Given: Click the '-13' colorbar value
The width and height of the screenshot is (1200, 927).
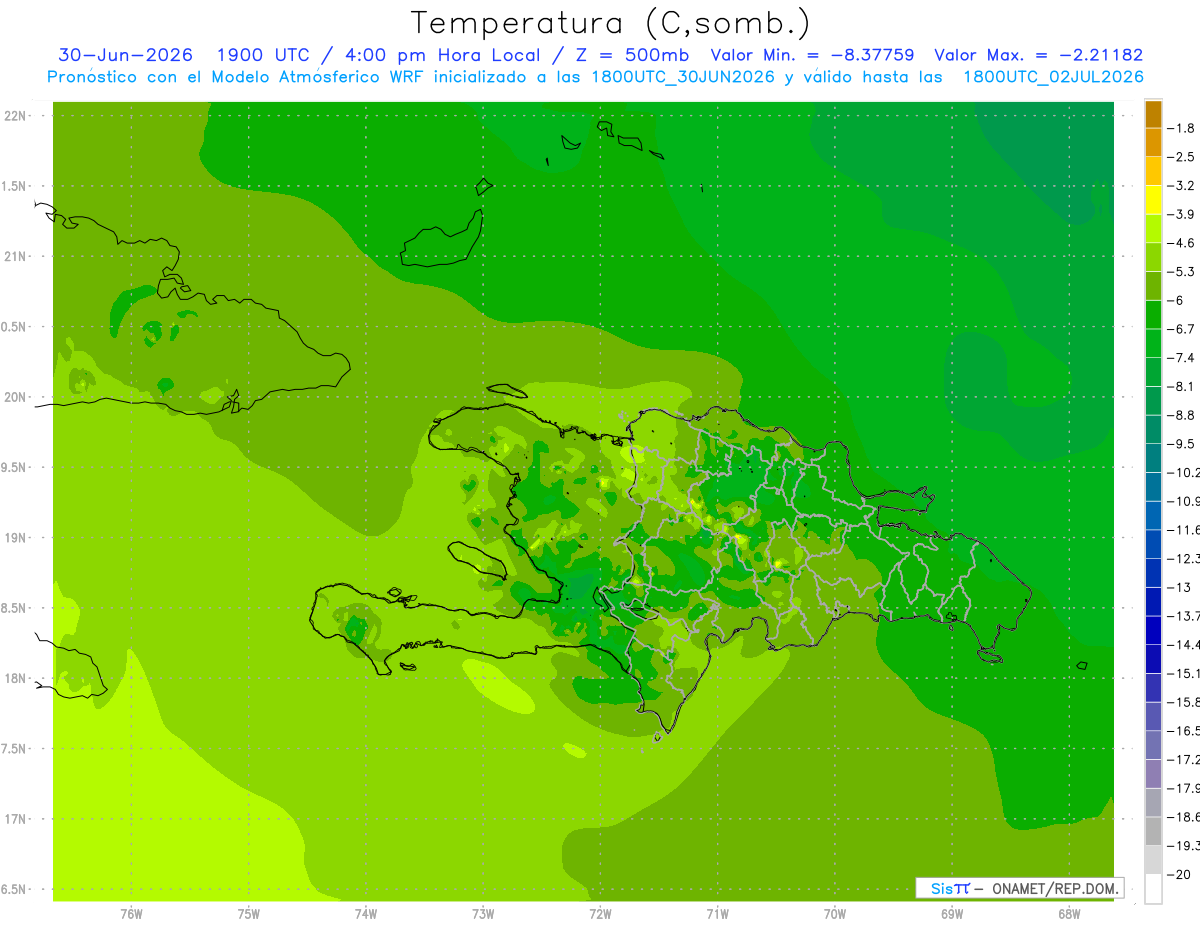Looking at the screenshot, I should [x=1179, y=587].
